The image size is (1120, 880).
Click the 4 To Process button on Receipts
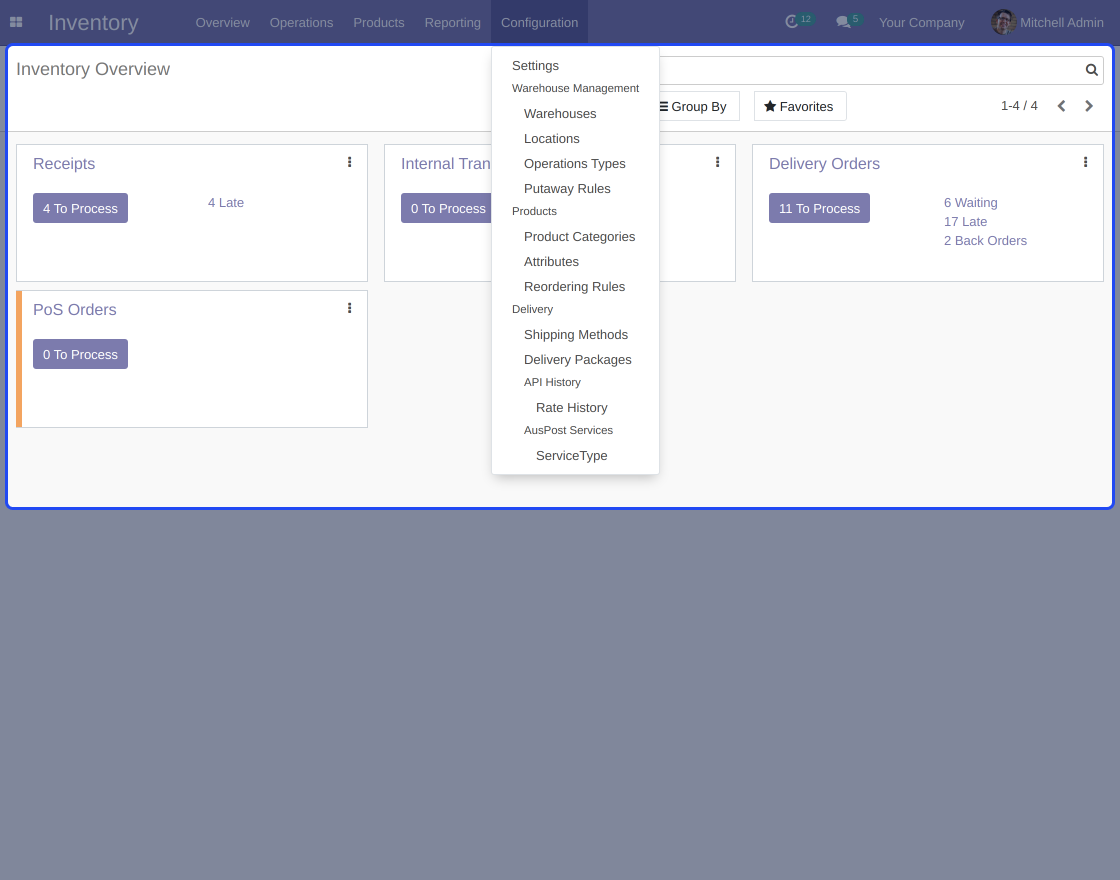[x=80, y=208]
